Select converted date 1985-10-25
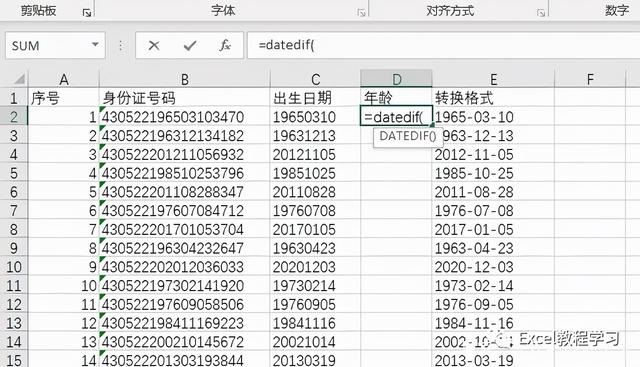 [x=493, y=173]
